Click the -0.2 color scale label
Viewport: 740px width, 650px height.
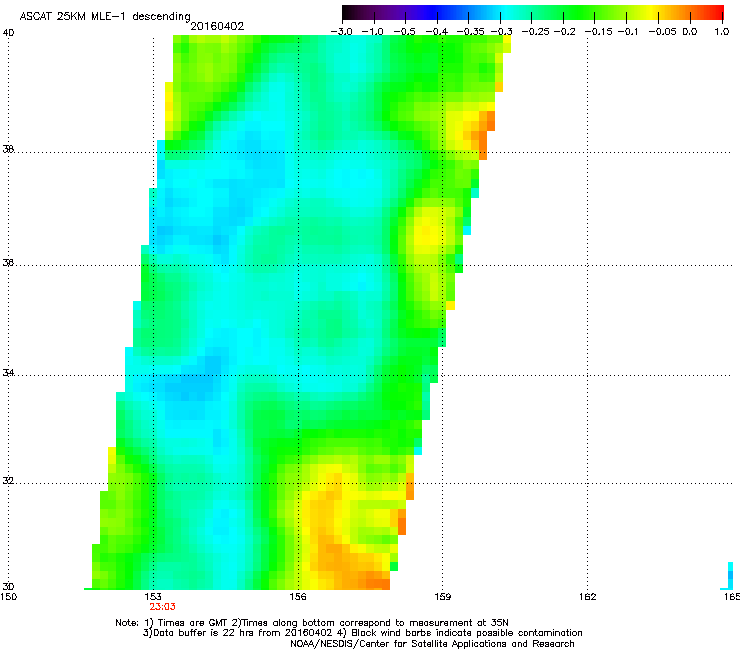tap(564, 32)
